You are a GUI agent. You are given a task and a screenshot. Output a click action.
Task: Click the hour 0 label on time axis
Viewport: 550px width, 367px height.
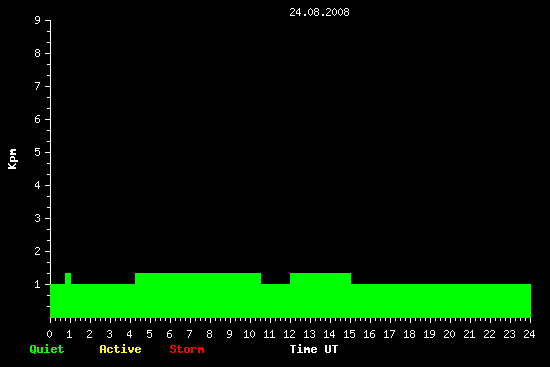[49, 334]
